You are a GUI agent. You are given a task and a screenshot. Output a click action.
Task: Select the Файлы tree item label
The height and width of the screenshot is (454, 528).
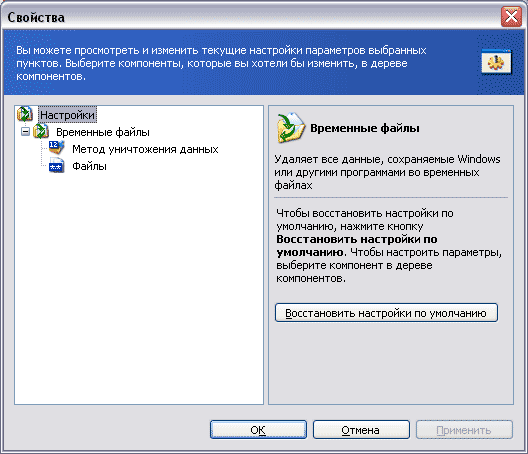point(89,166)
